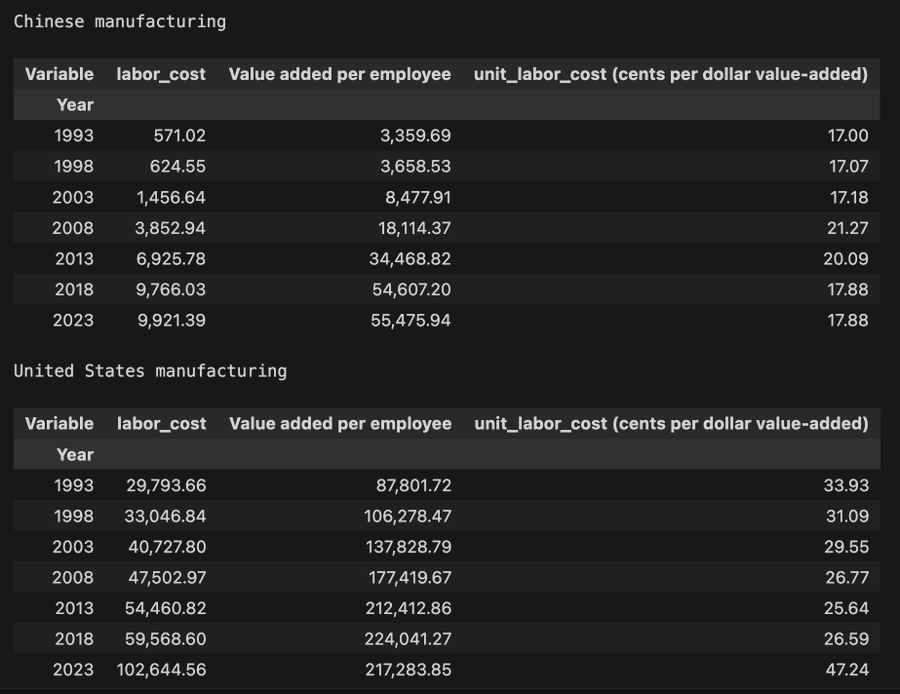The image size is (900, 694).
Task: Click unit labor cost value 20.09
Action: (x=846, y=259)
